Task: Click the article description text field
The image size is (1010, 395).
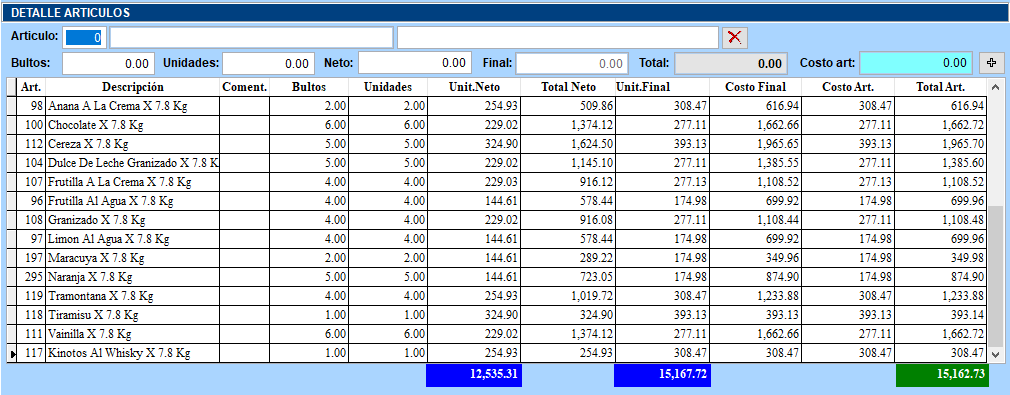Action: (x=251, y=37)
